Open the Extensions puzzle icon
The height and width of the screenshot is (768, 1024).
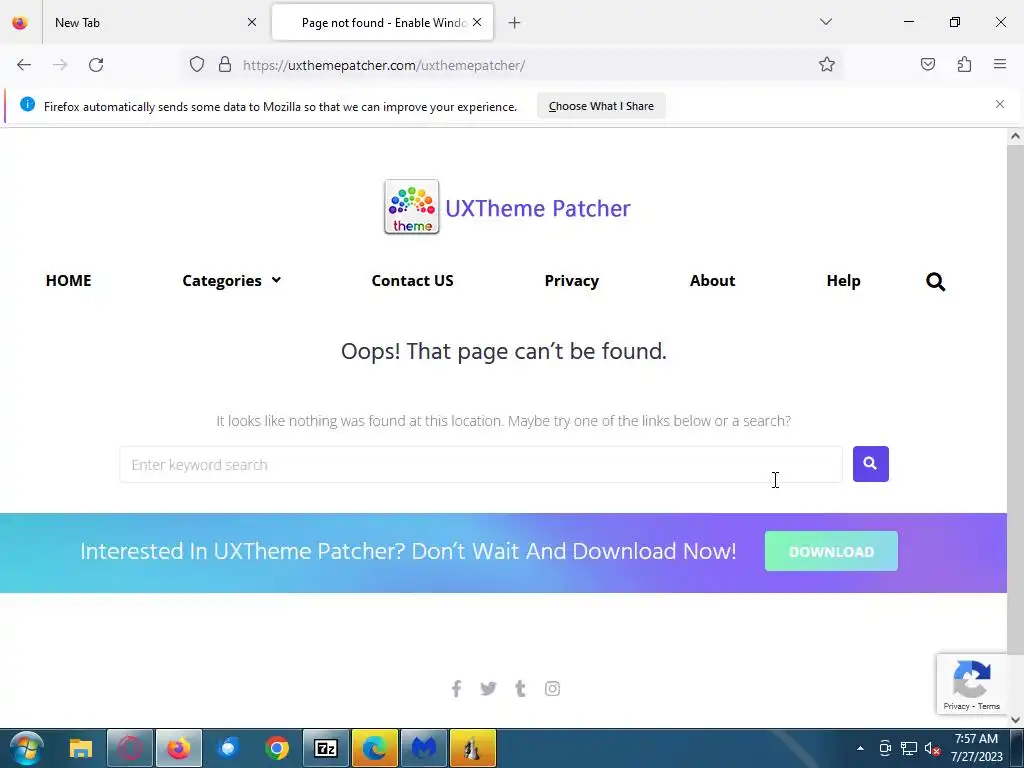[x=964, y=64]
